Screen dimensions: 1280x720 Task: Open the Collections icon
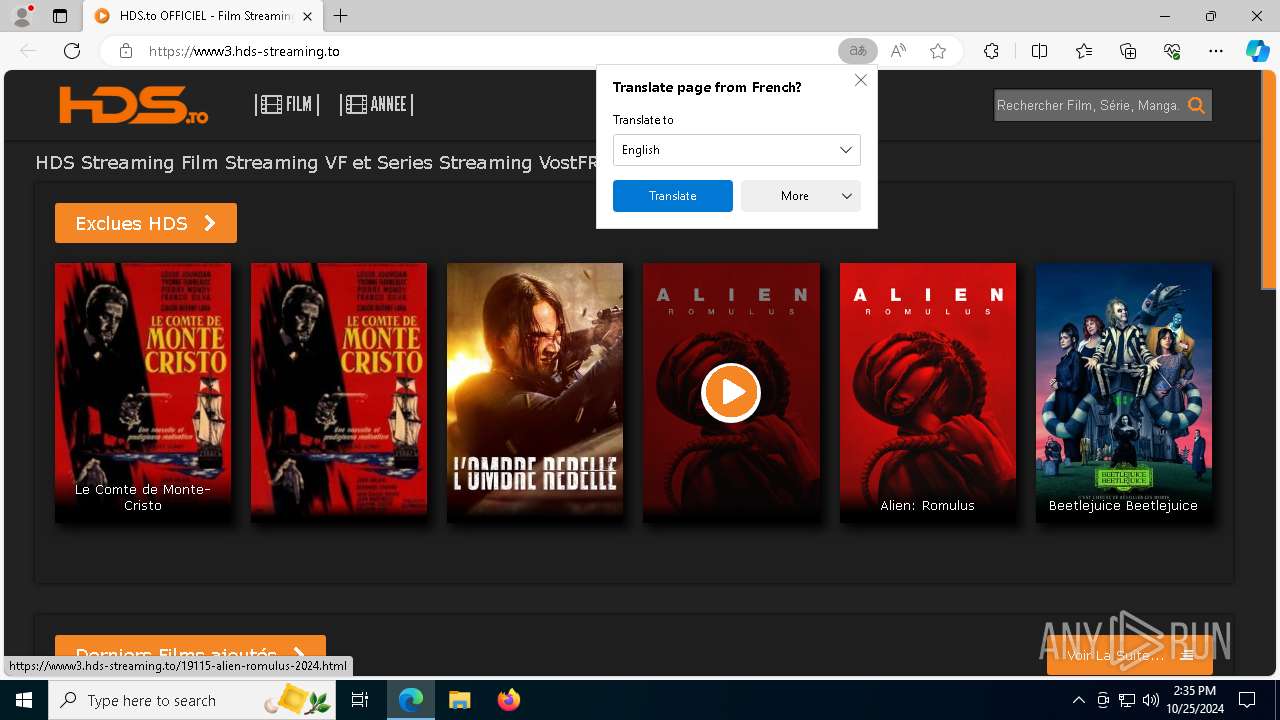click(x=1128, y=51)
